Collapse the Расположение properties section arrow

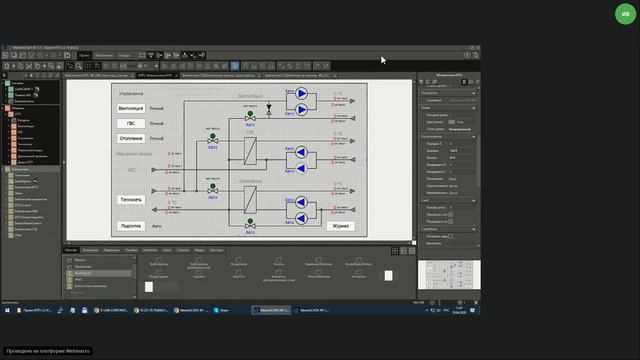point(473,137)
